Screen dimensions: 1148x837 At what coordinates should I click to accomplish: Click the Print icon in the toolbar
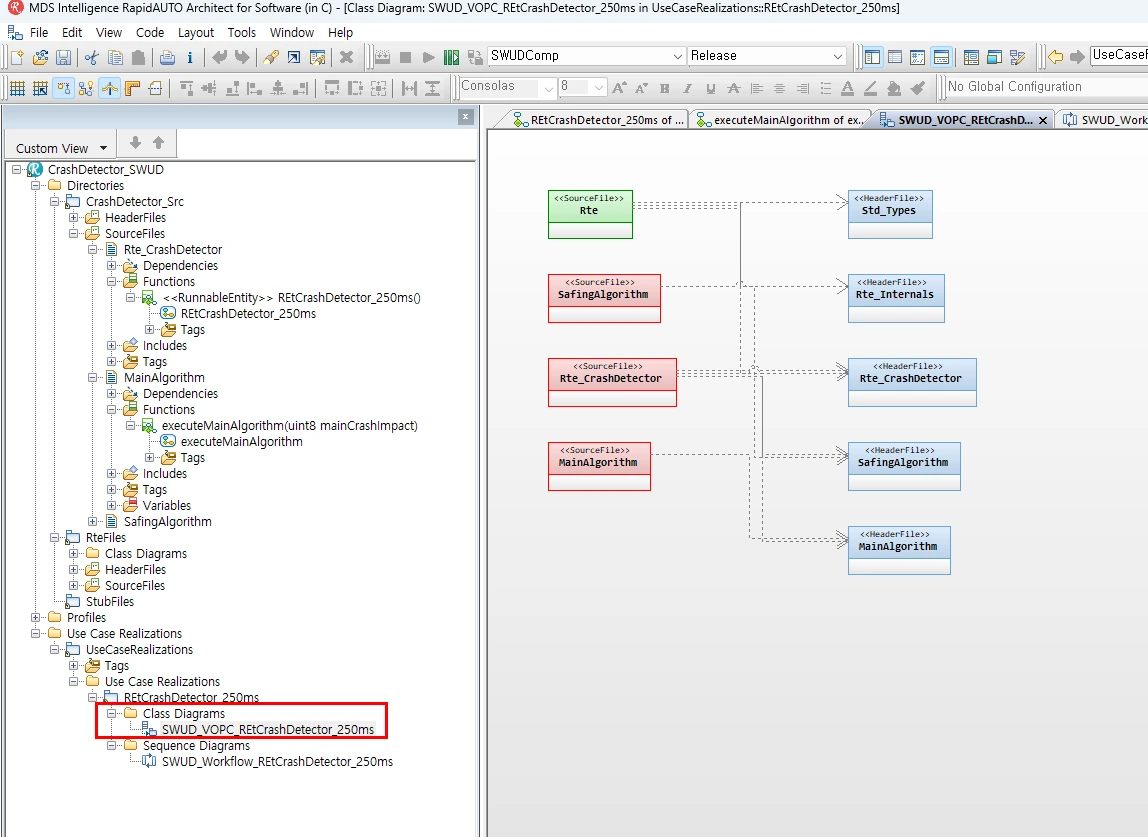pos(167,57)
